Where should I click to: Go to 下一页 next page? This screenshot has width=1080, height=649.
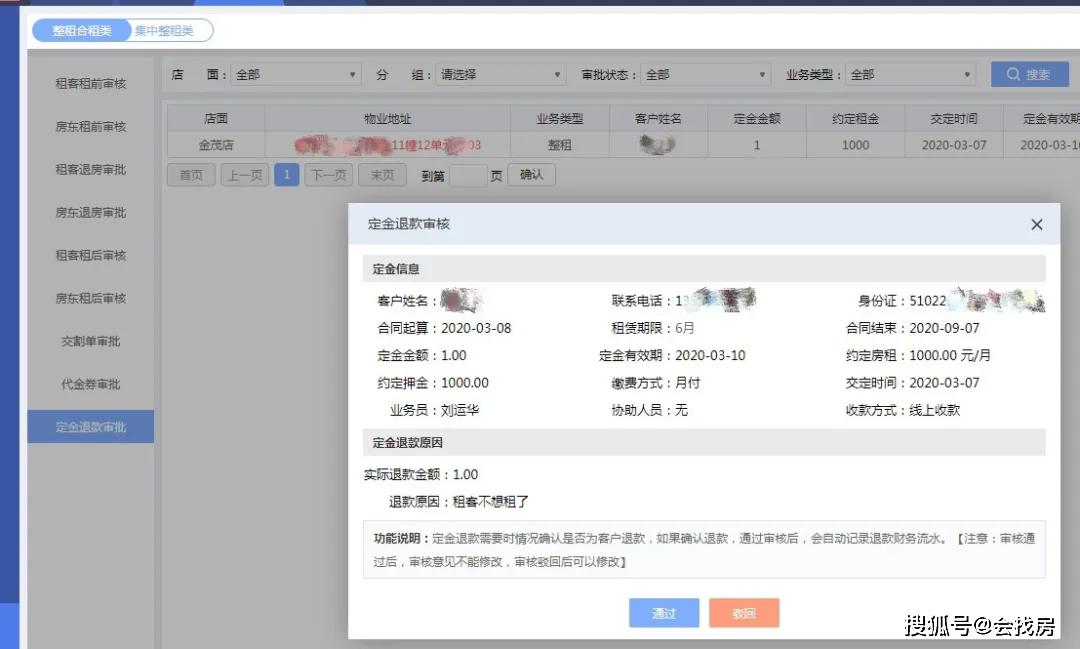click(x=329, y=175)
